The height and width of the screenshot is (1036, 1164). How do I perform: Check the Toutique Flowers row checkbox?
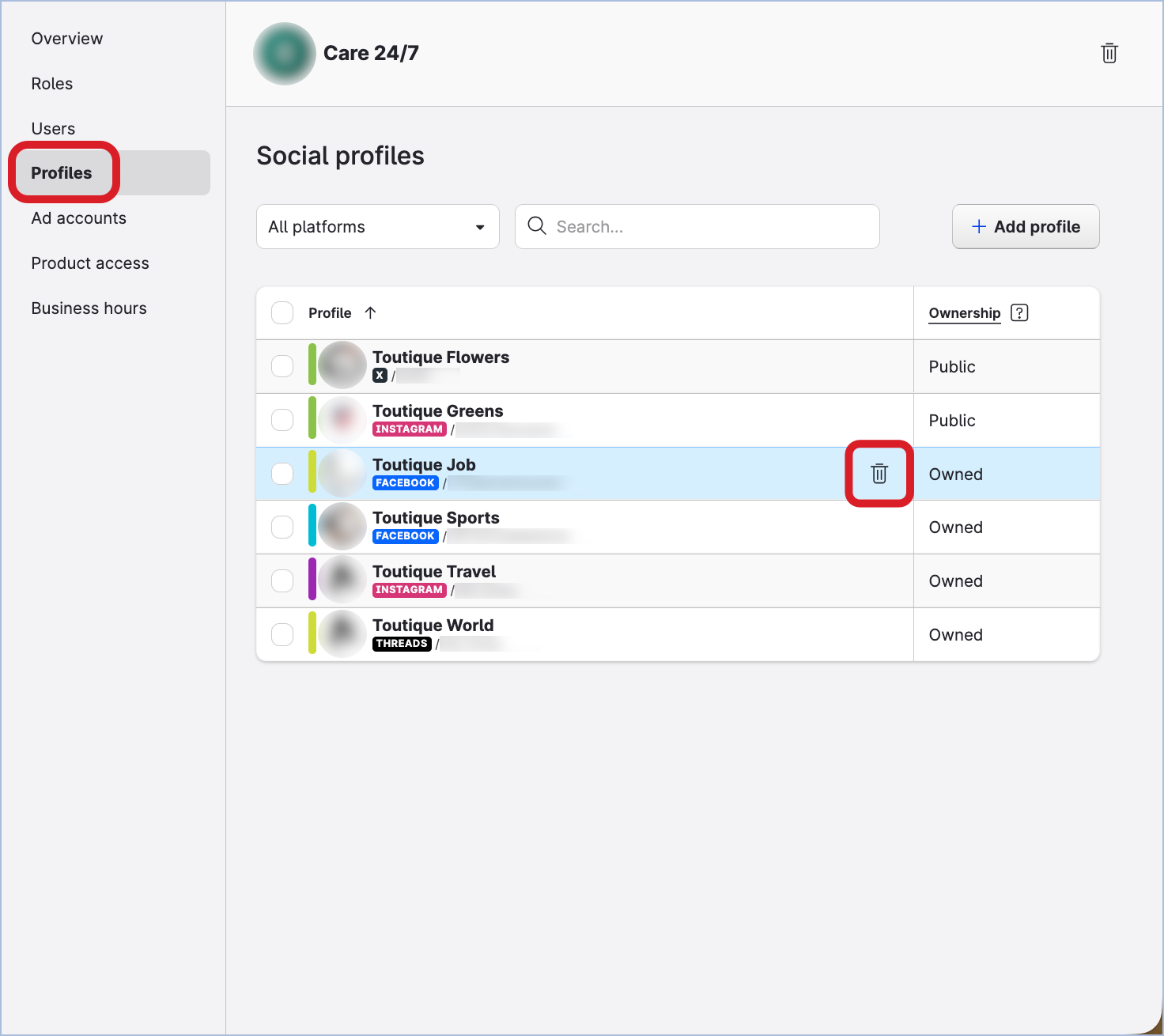point(282,366)
